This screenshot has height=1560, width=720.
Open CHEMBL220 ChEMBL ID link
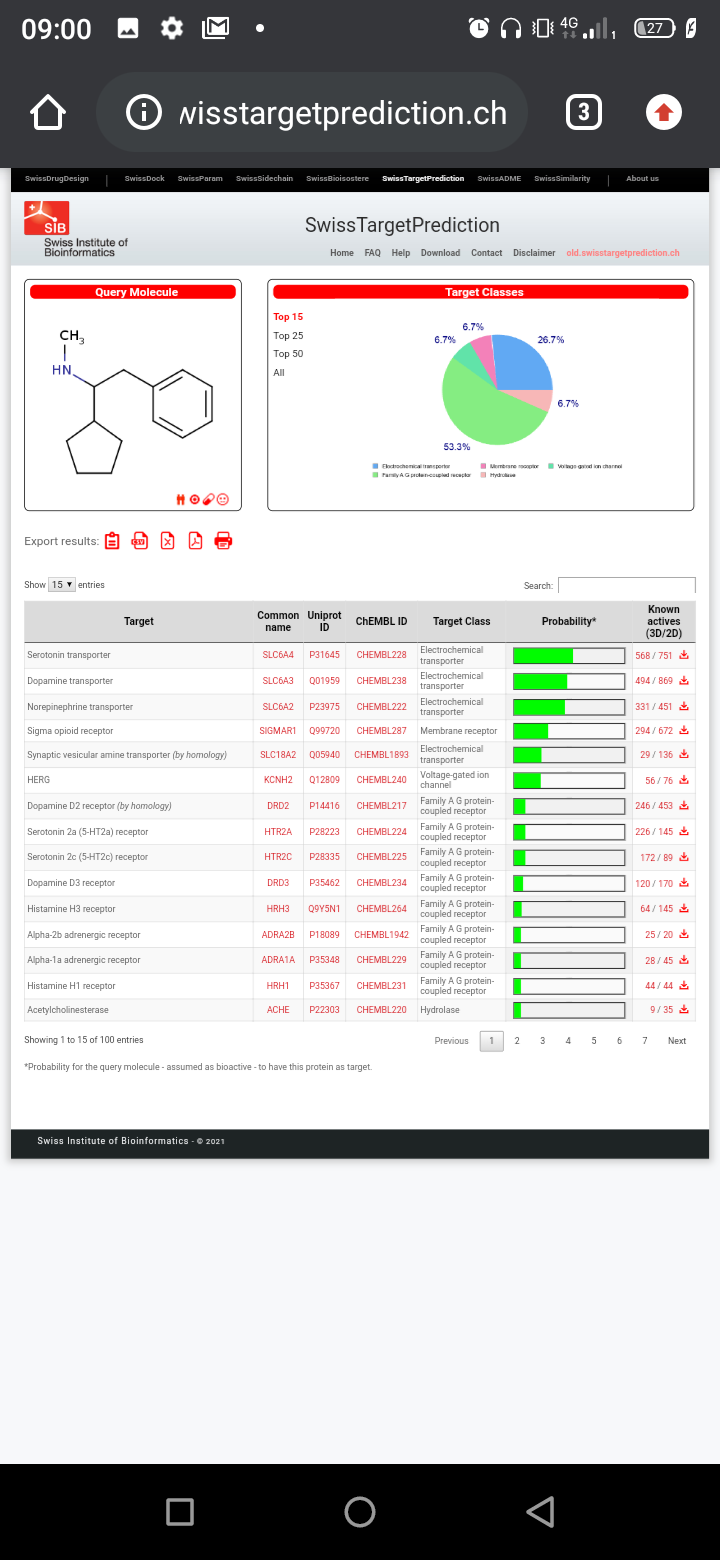tap(381, 1010)
